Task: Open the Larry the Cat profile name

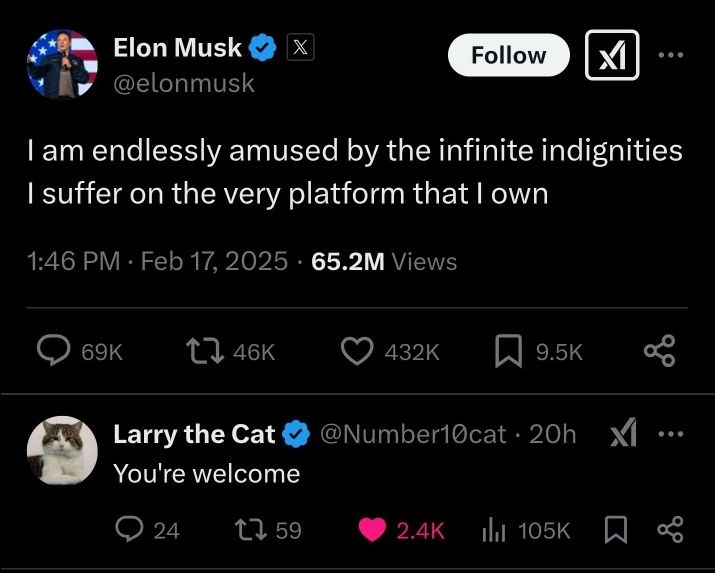Action: (x=194, y=434)
